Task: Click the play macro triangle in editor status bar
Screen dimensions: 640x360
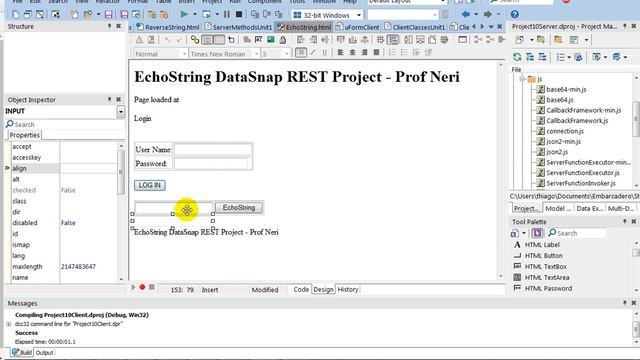Action: coord(133,287)
